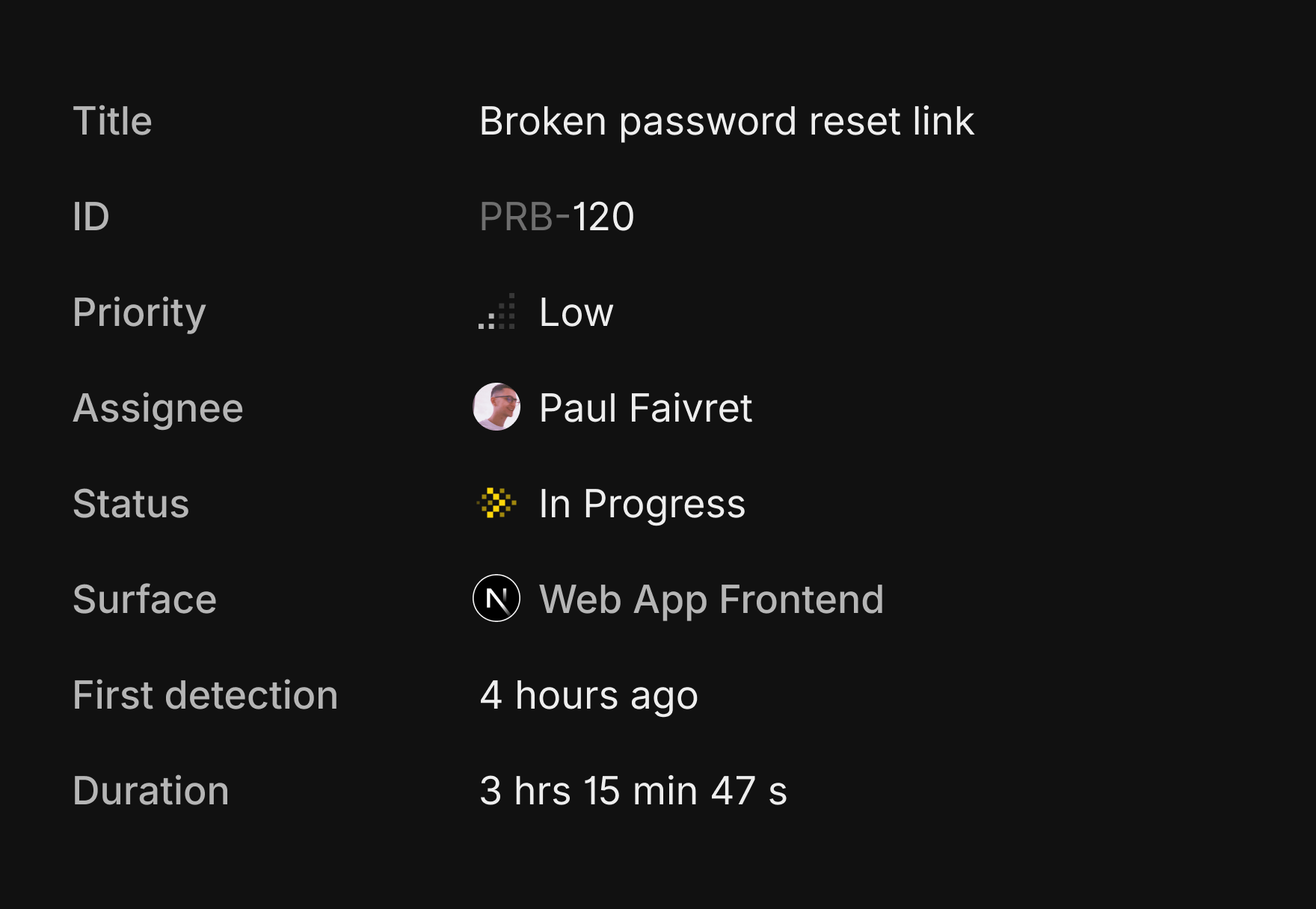Viewport: 1316px width, 909px height.
Task: Click the Duration field label
Action: [150, 791]
